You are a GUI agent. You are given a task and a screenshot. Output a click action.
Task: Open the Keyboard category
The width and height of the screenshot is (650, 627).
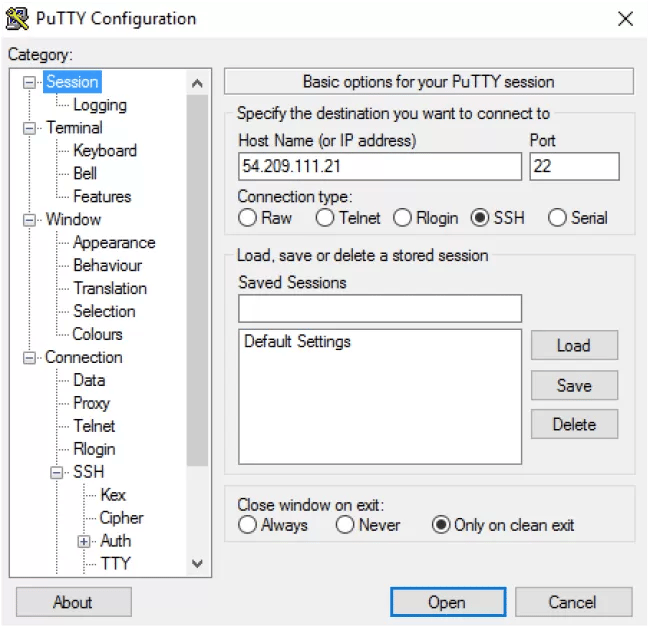point(105,150)
